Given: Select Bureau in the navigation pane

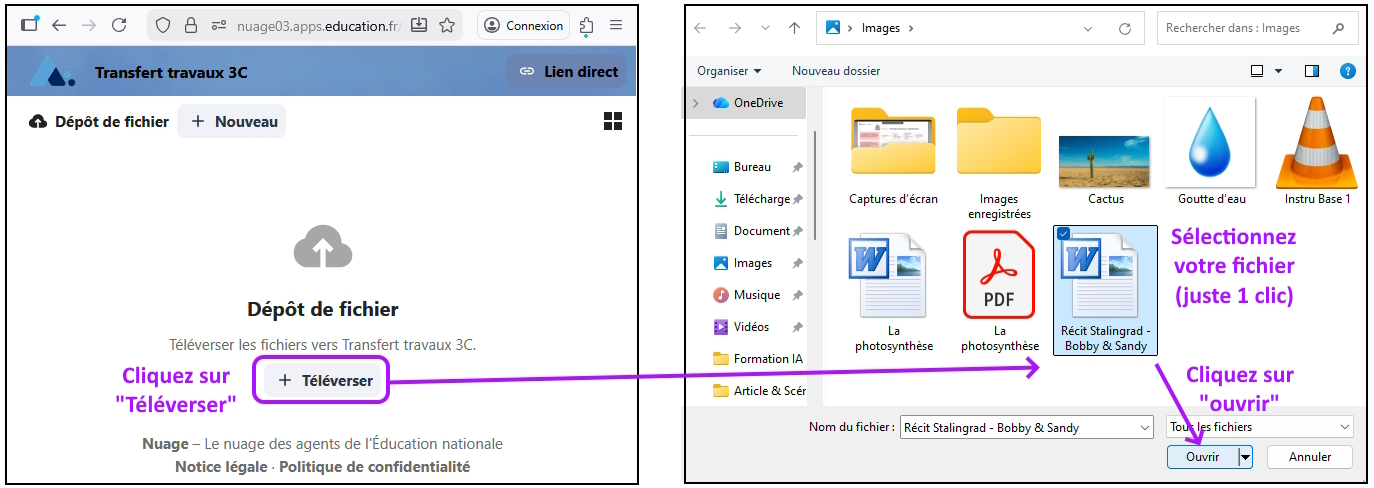Looking at the screenshot, I should (x=752, y=167).
